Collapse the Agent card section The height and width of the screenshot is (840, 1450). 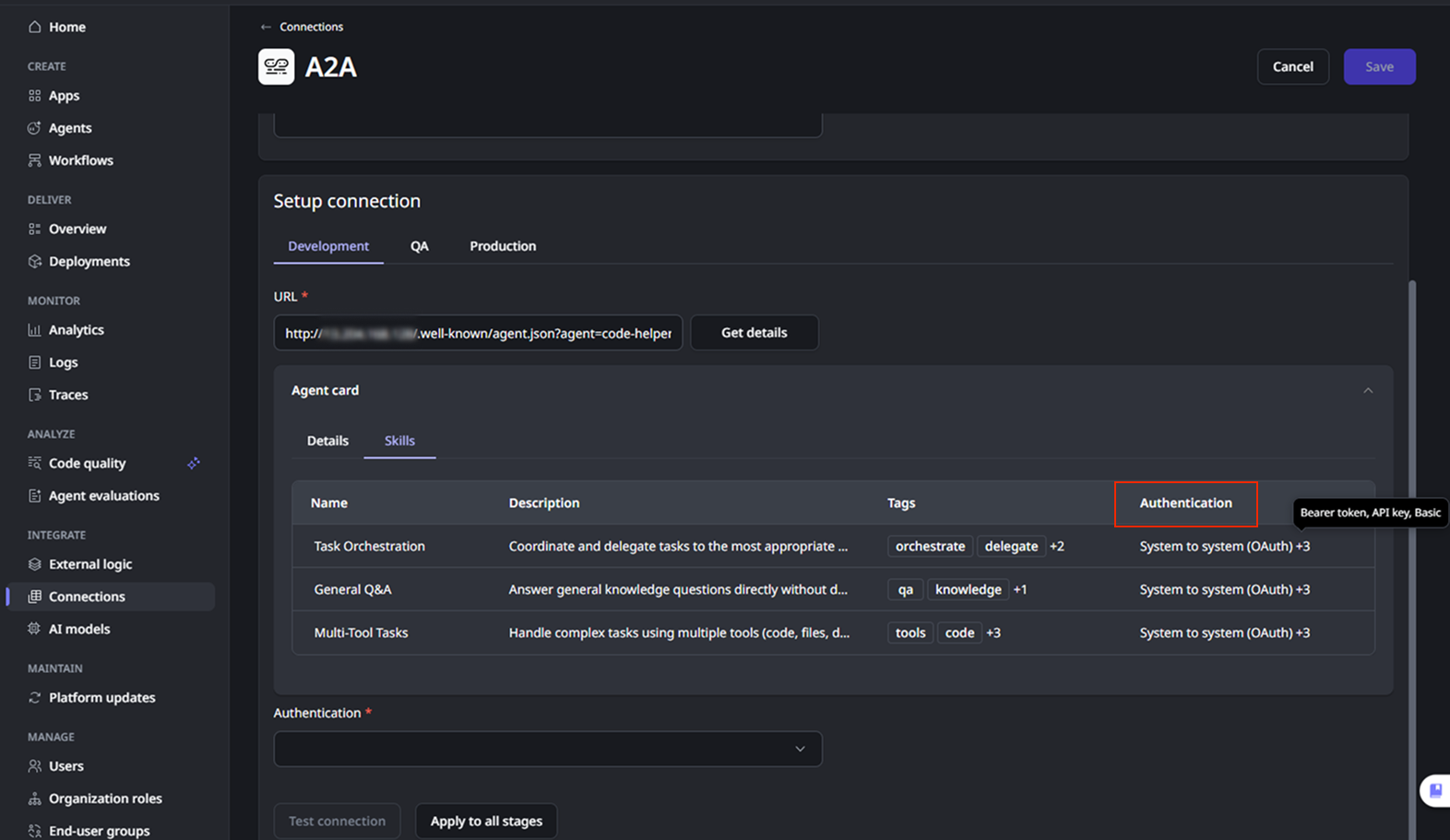pyautogui.click(x=1368, y=391)
